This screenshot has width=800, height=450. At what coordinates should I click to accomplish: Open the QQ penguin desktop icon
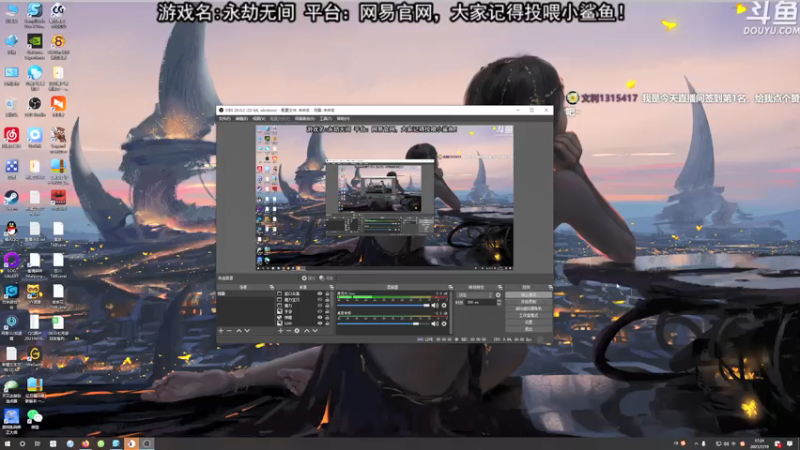point(11,229)
